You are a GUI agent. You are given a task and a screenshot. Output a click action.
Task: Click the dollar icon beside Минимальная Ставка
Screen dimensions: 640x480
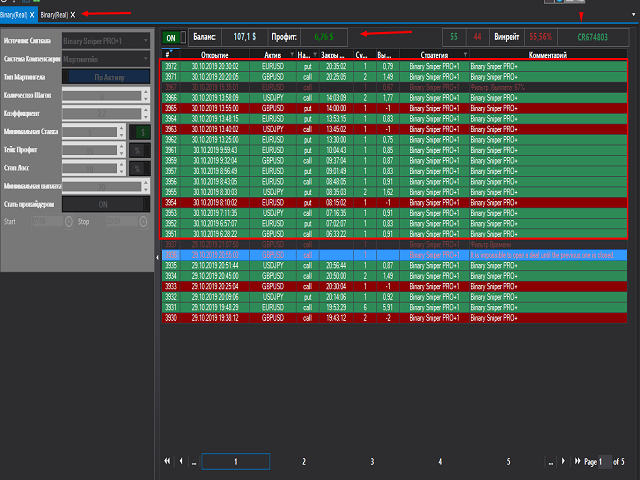click(143, 131)
